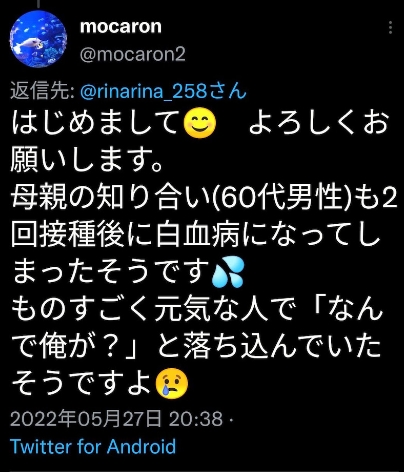Click the smiling face emoji

coord(200,123)
